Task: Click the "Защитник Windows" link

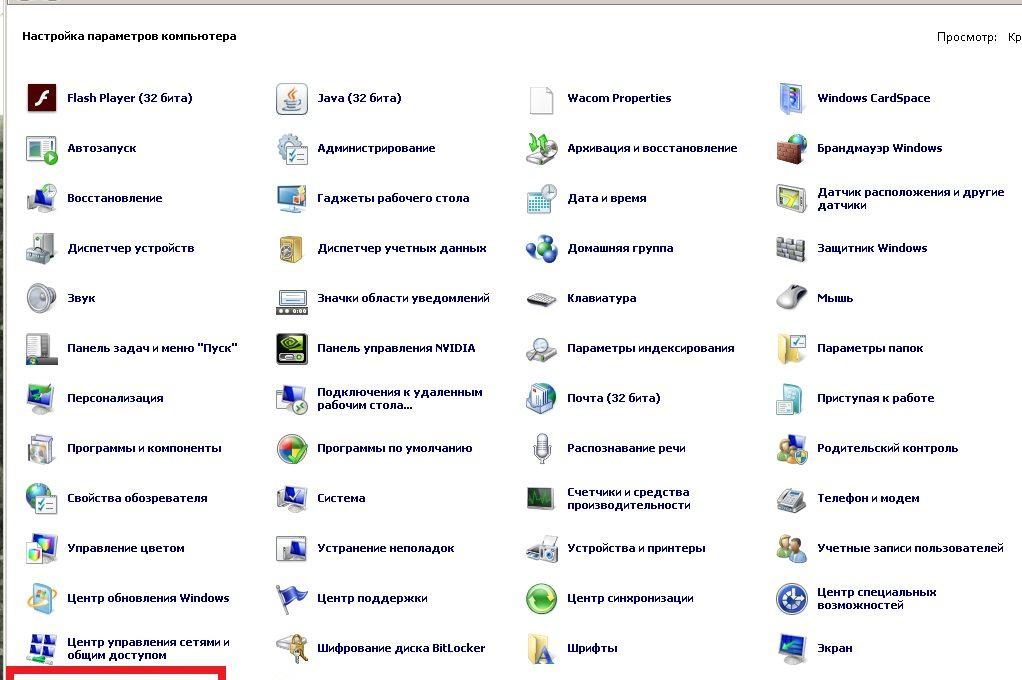Action: (x=872, y=248)
